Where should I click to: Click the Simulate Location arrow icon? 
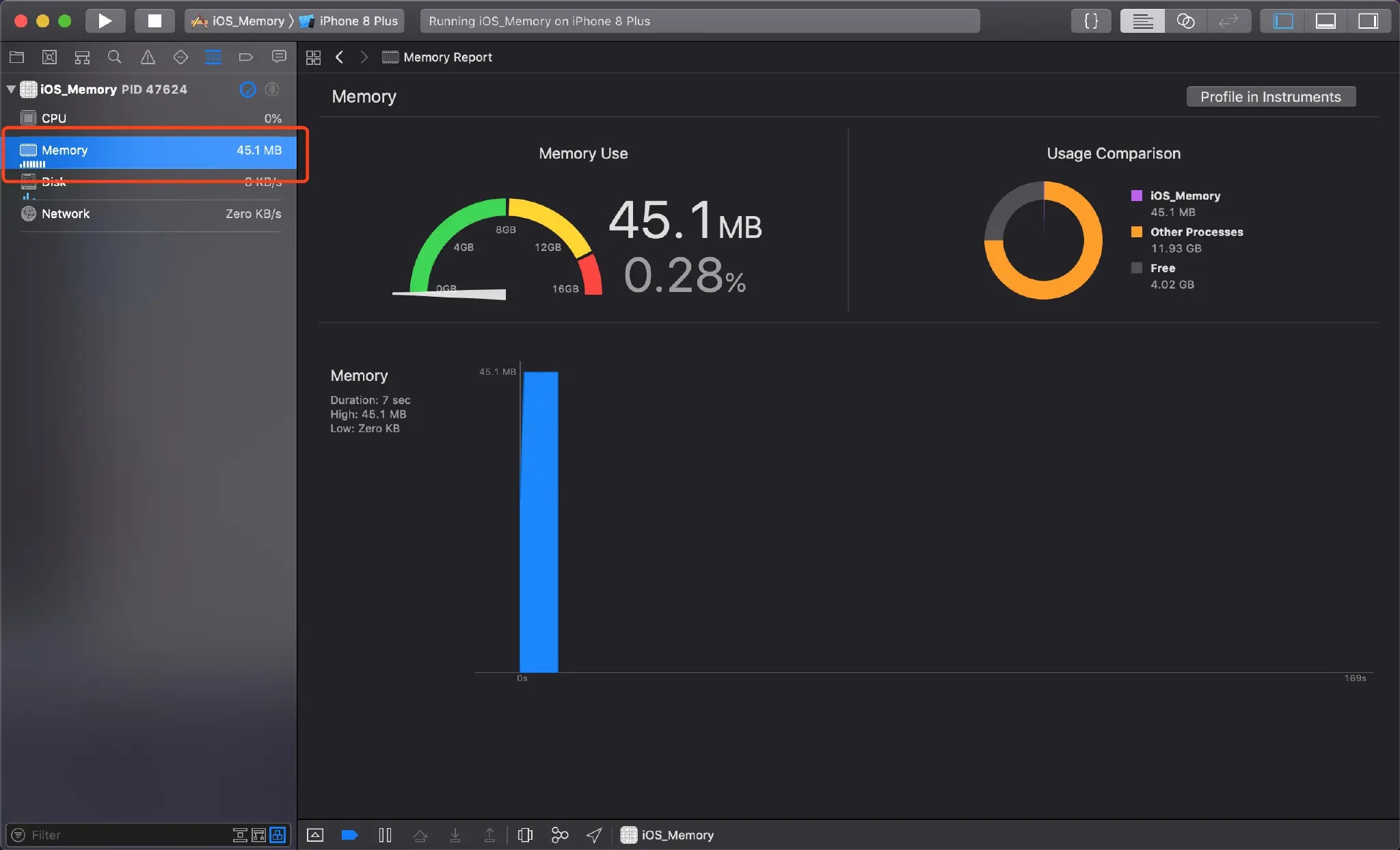point(594,835)
